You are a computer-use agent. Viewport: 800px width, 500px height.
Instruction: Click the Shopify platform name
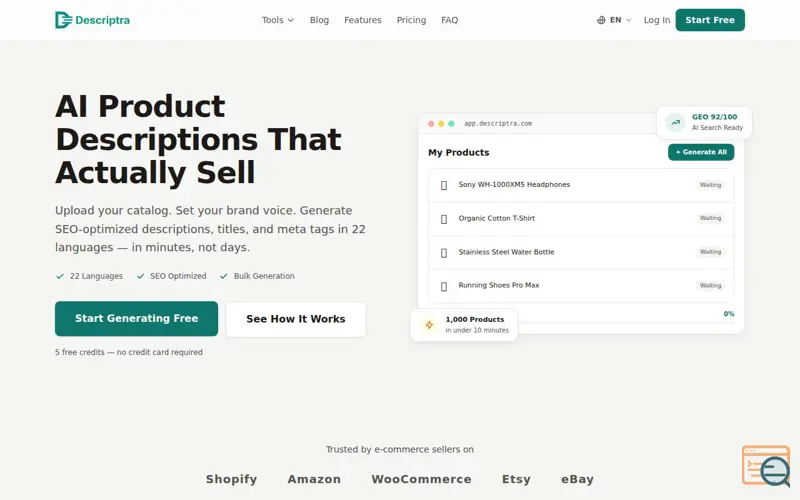231,479
